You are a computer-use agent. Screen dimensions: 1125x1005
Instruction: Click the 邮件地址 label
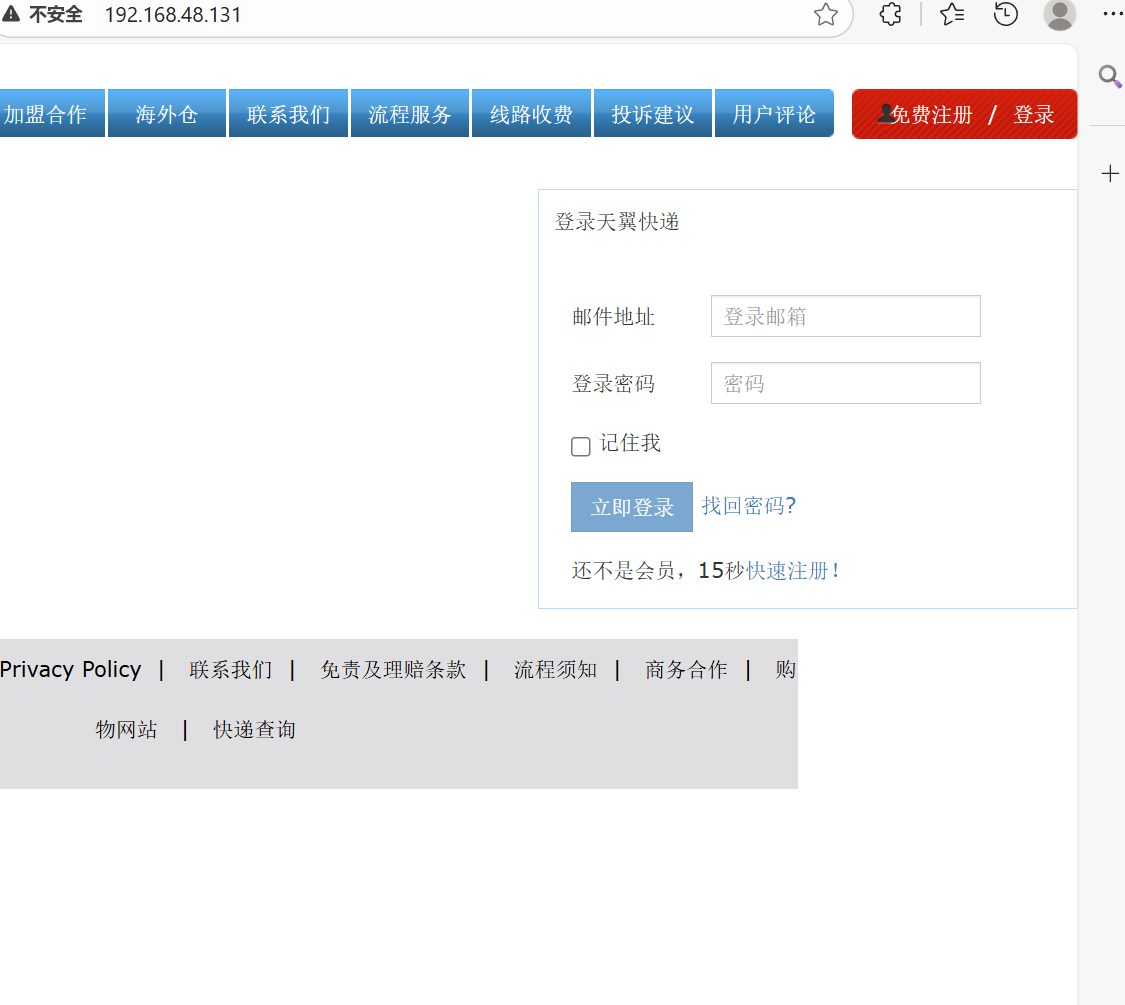click(613, 316)
